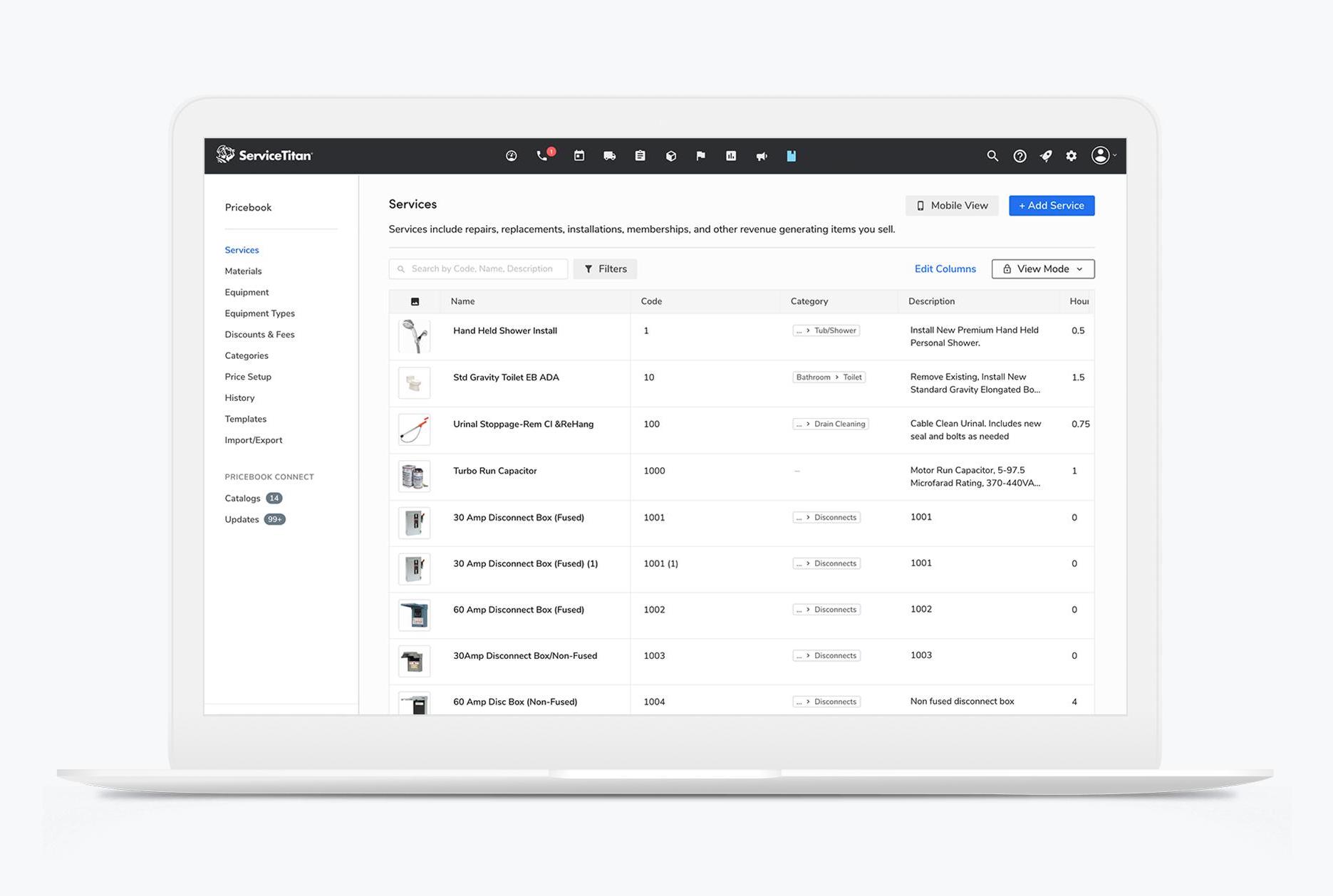Select the blue Pricebook book icon
Viewport: 1333px width, 896px height.
coord(791,155)
